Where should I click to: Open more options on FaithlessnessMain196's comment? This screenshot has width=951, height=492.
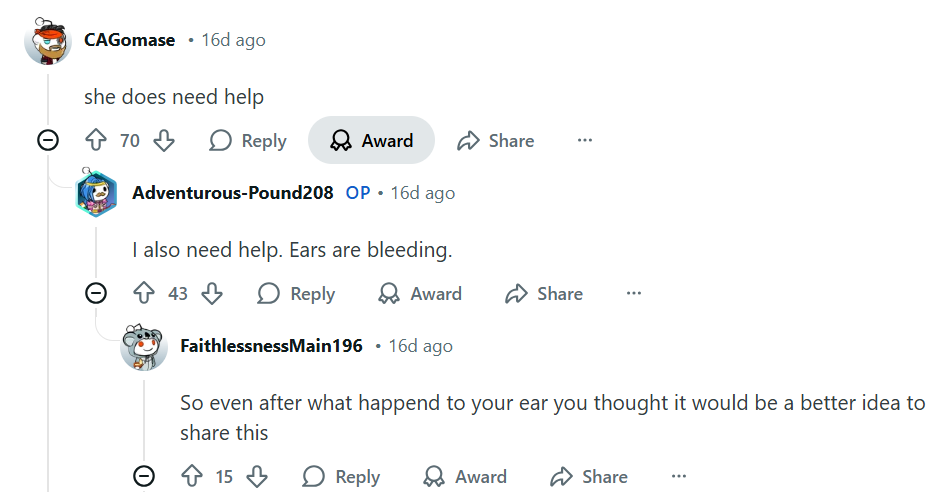679,477
